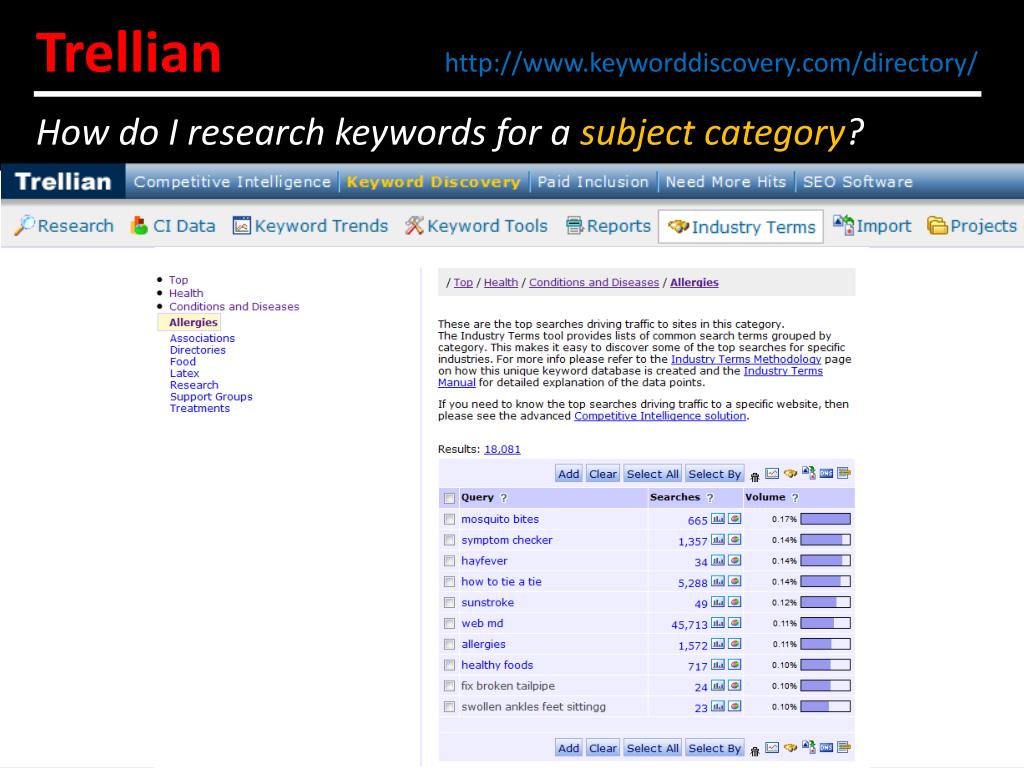Check the web md checkbox

[x=449, y=624]
